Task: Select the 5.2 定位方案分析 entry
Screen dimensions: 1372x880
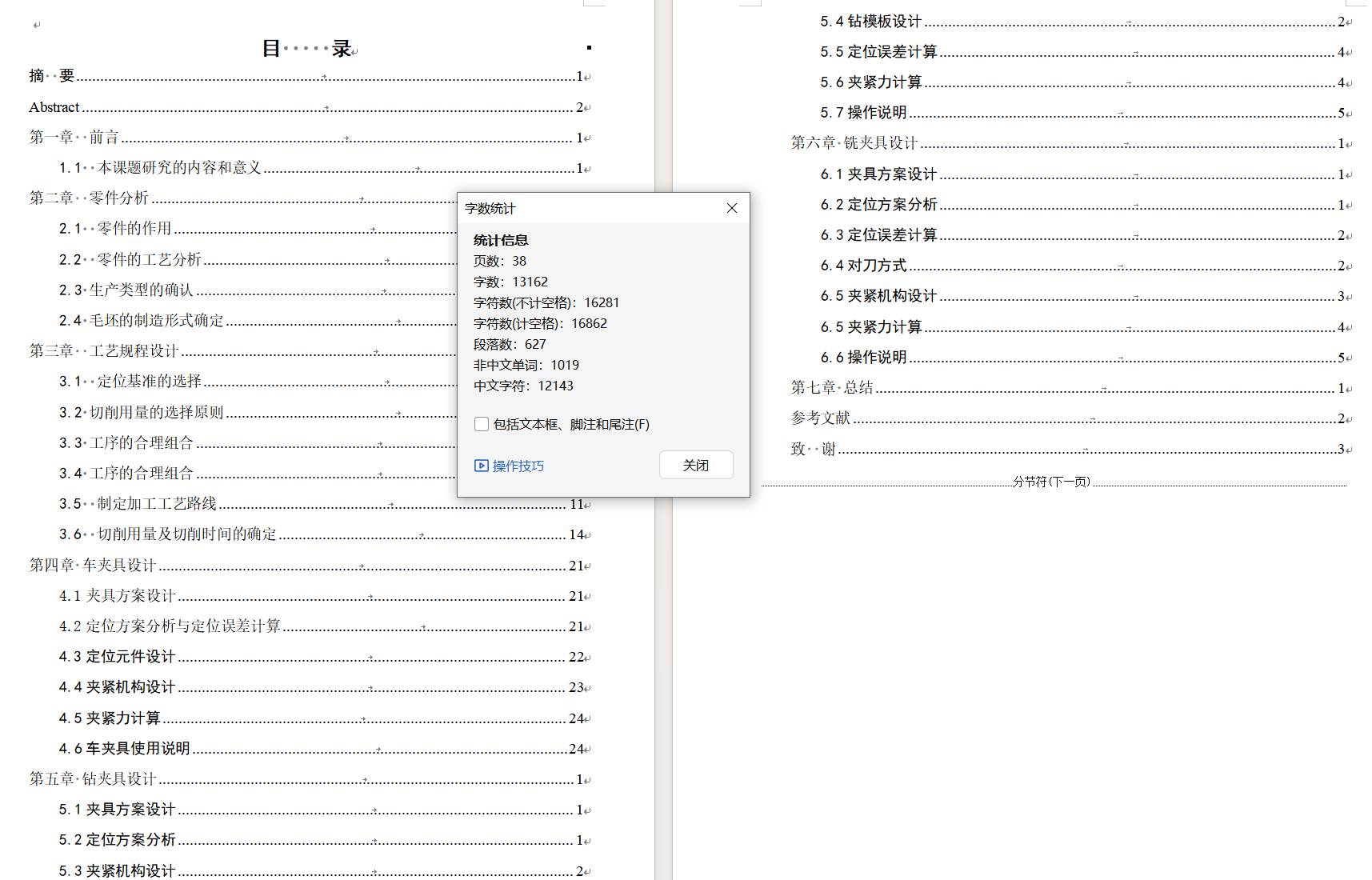Action: [x=324, y=840]
